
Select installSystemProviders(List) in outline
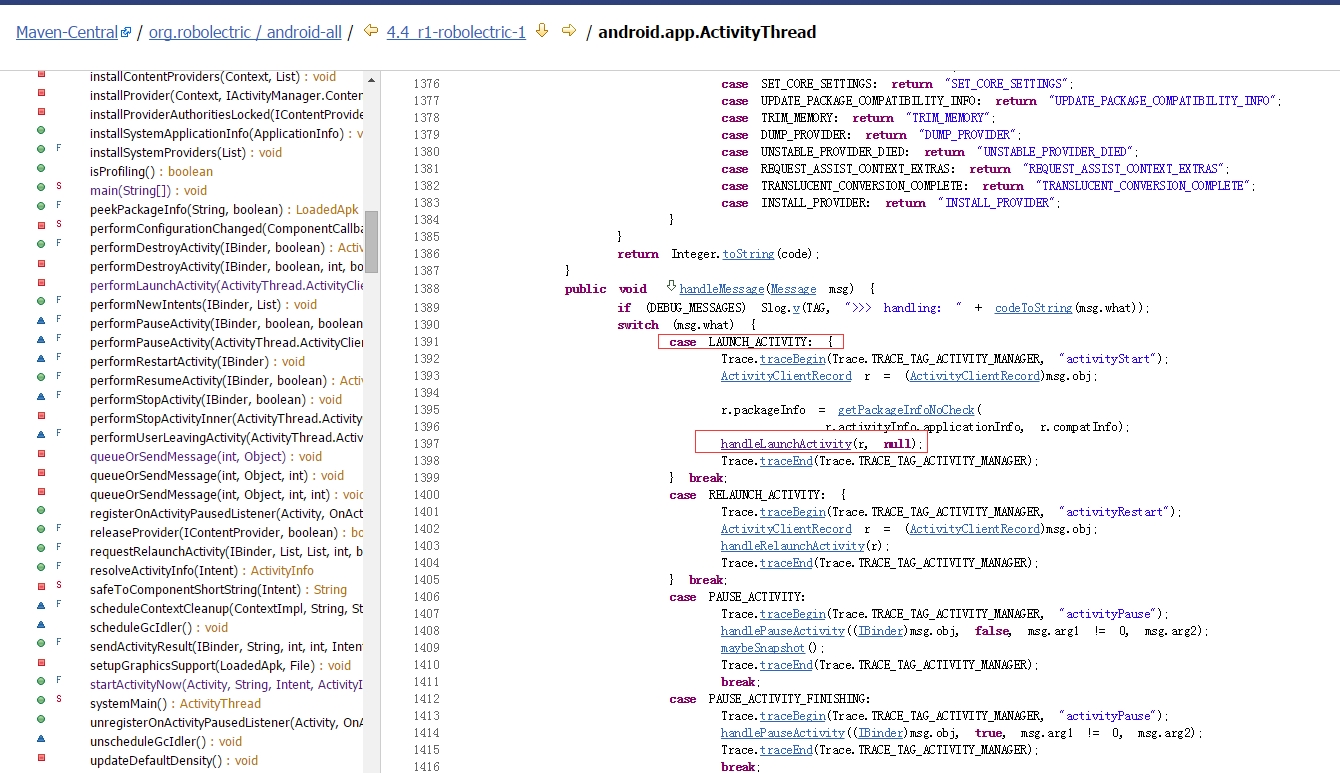186,152
